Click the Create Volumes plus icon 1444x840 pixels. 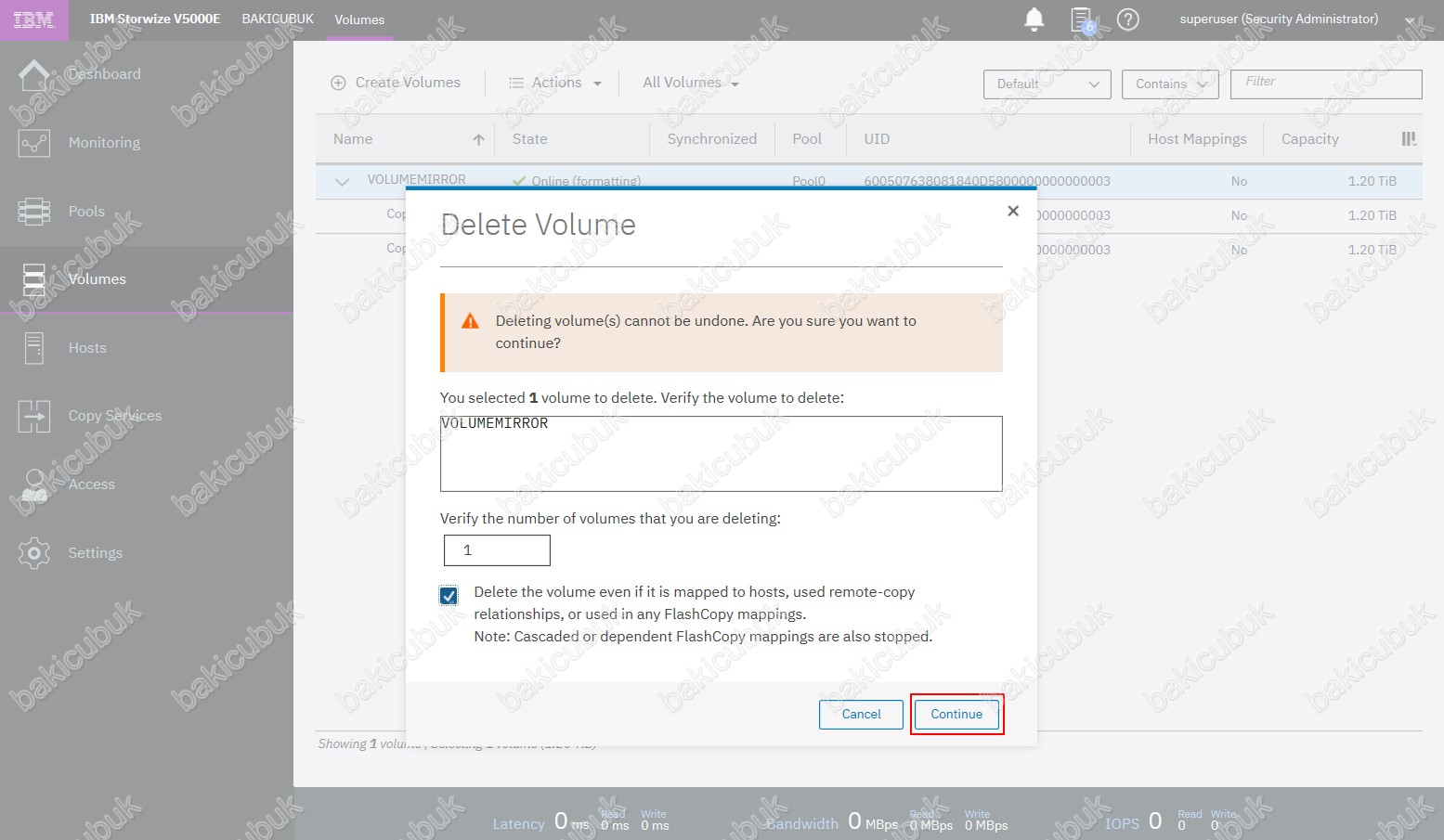click(x=338, y=83)
